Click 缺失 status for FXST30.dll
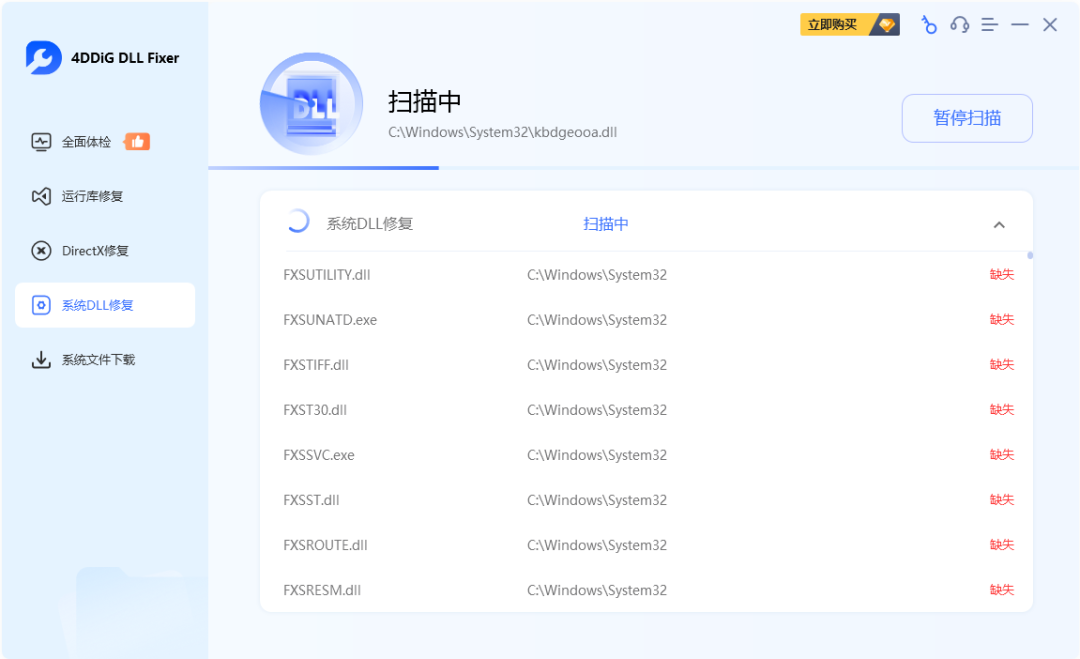This screenshot has width=1080, height=659. (1002, 410)
